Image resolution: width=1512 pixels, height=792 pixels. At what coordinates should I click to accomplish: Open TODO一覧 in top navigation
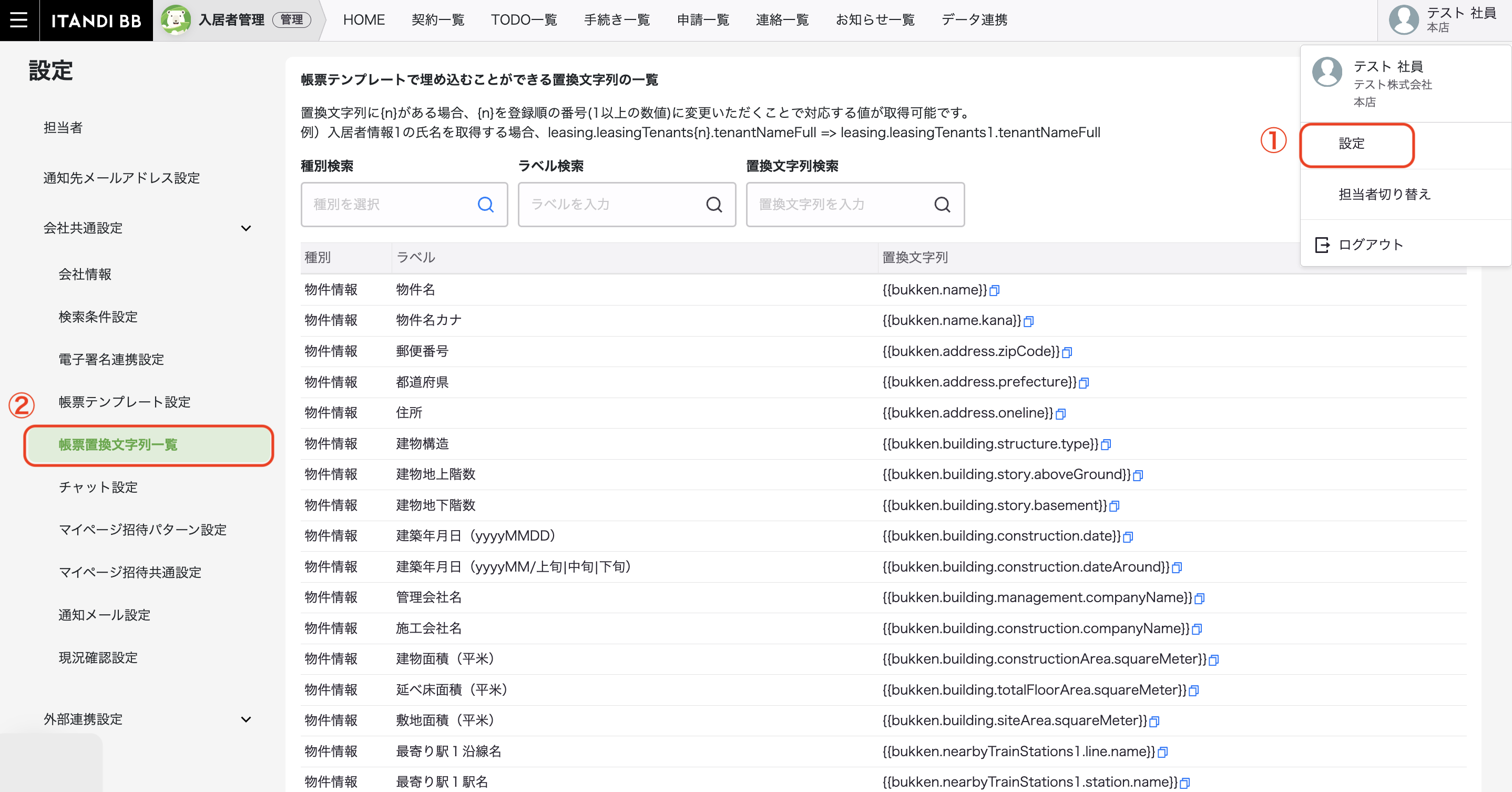click(524, 20)
